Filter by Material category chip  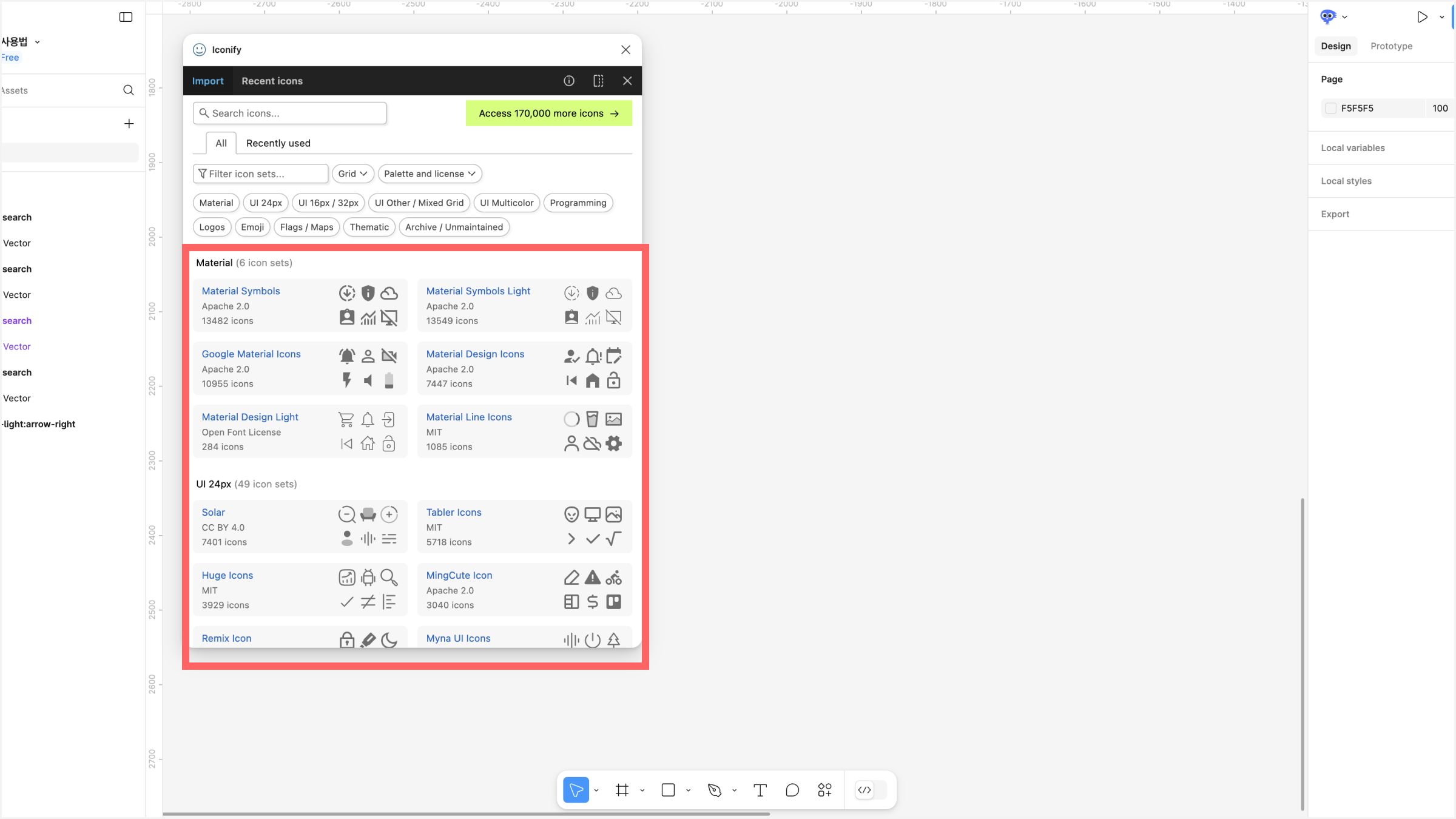(x=216, y=203)
